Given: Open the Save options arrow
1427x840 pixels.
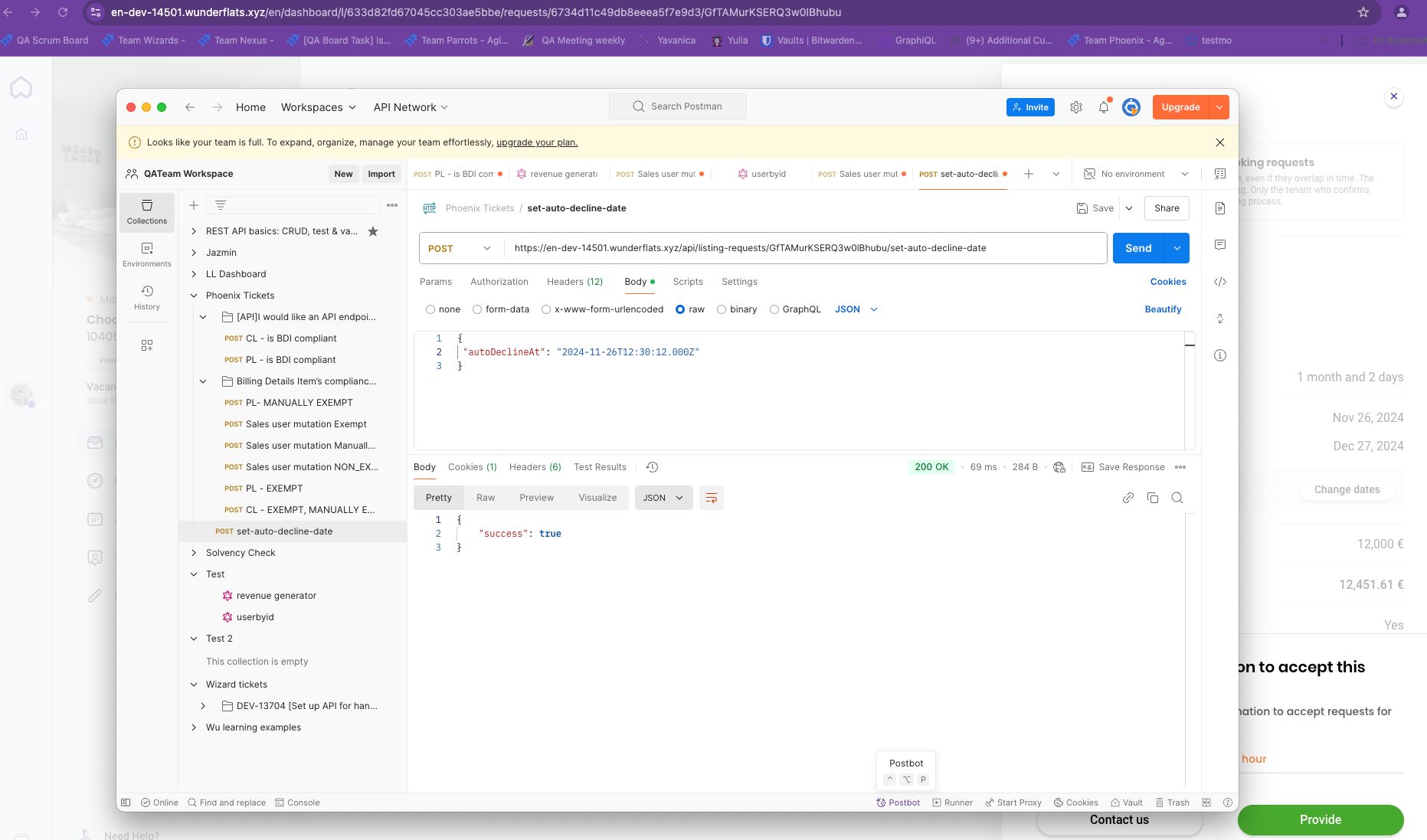Looking at the screenshot, I should (1129, 208).
